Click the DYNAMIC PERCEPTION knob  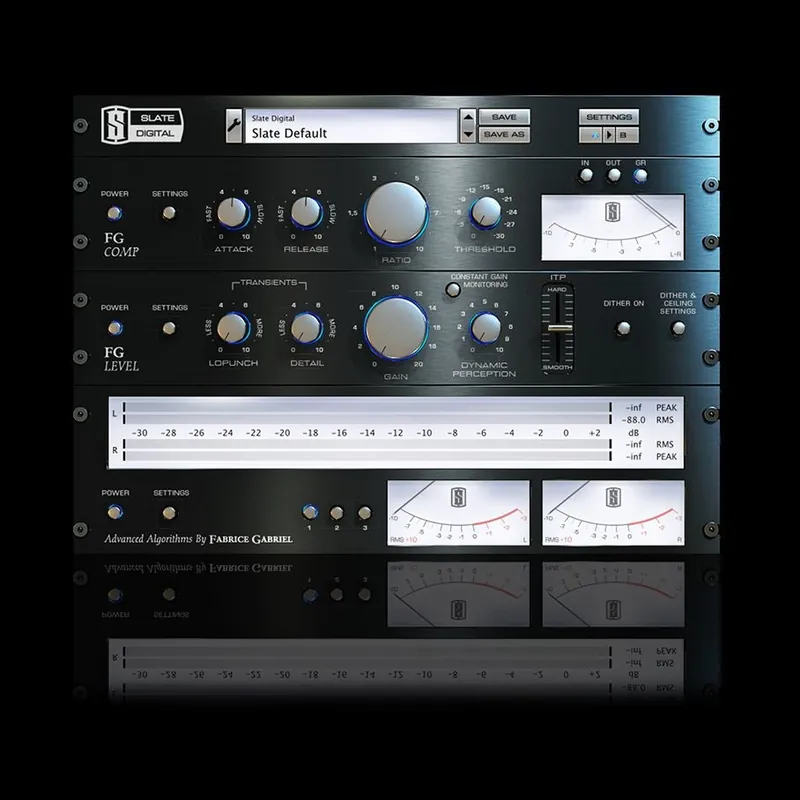(x=485, y=328)
